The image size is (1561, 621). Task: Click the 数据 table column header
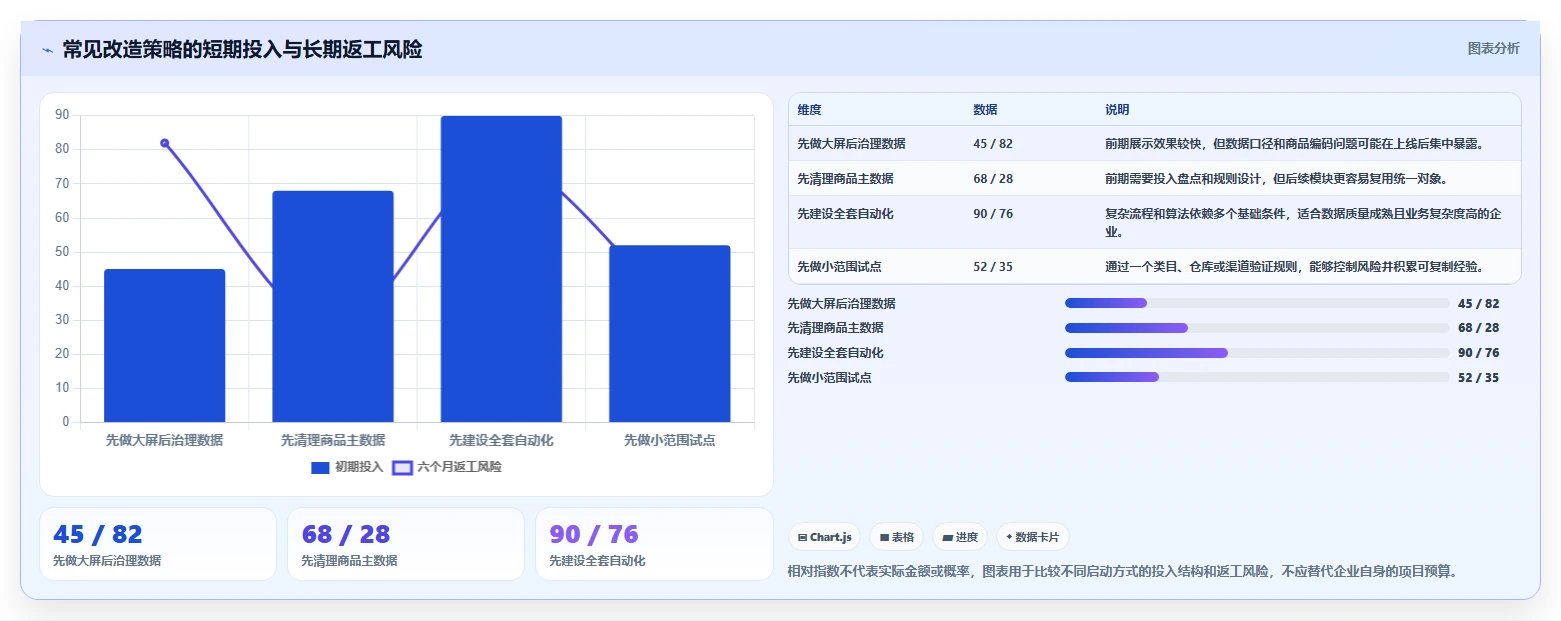point(985,109)
